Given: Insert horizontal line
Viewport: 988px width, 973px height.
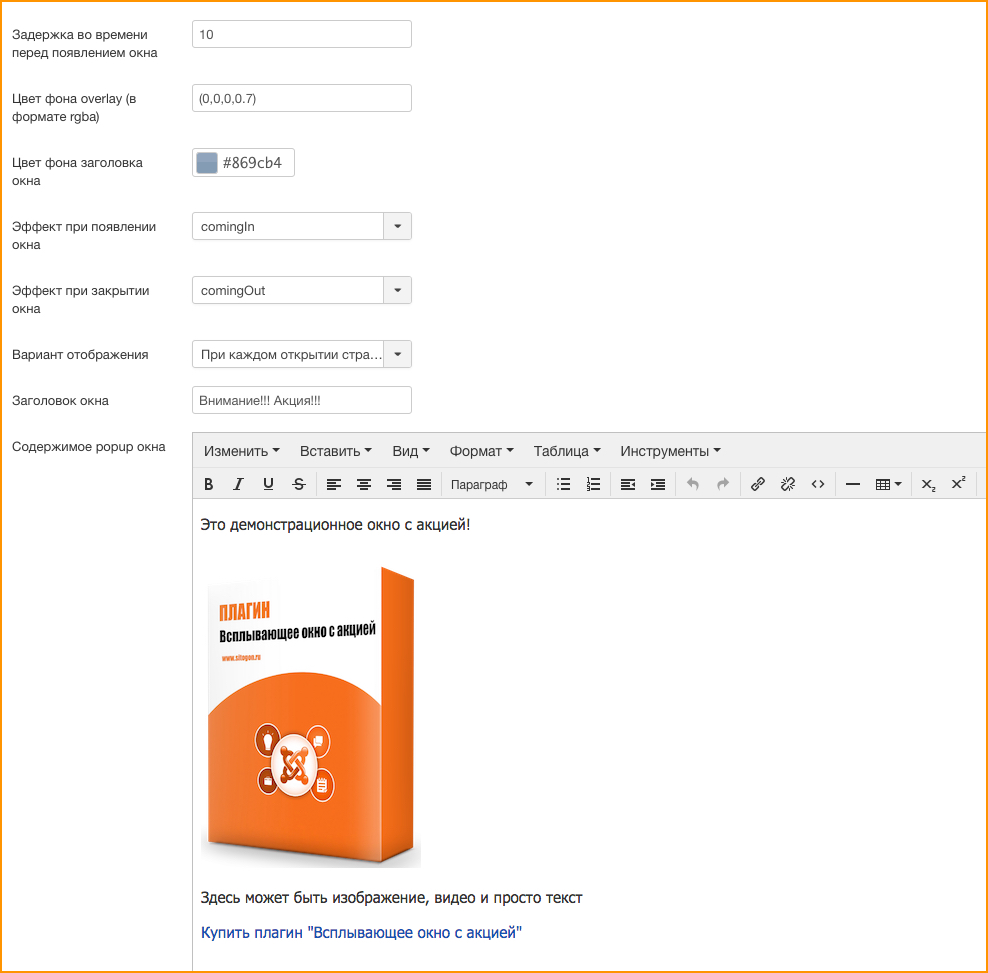Looking at the screenshot, I should coord(853,484).
